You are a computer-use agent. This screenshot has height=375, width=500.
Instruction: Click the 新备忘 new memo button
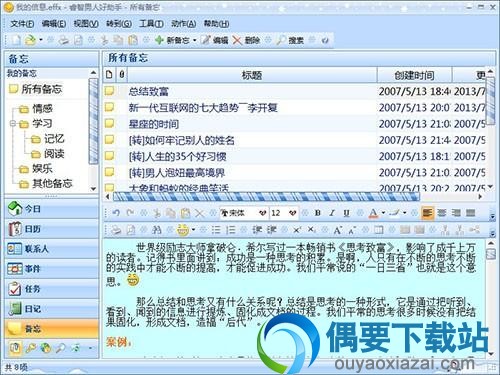tap(172, 40)
